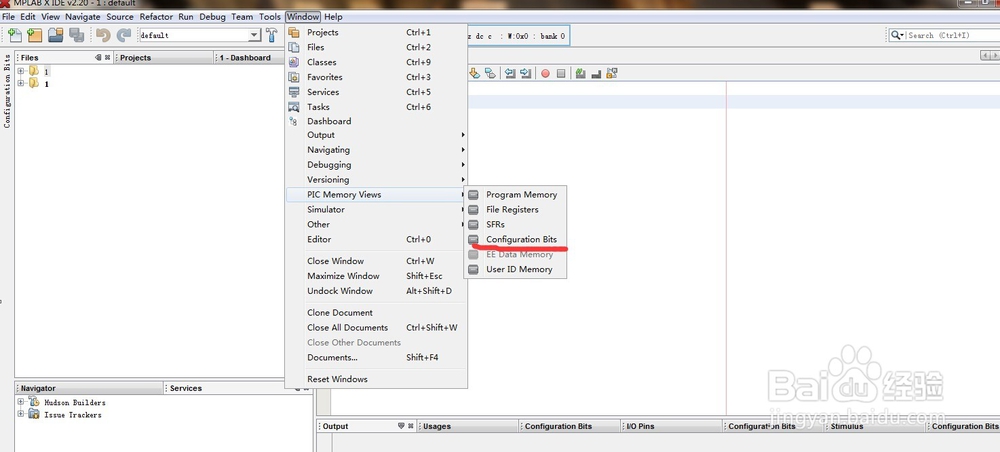Click the gray Stop Macro Recording square

coord(561,73)
